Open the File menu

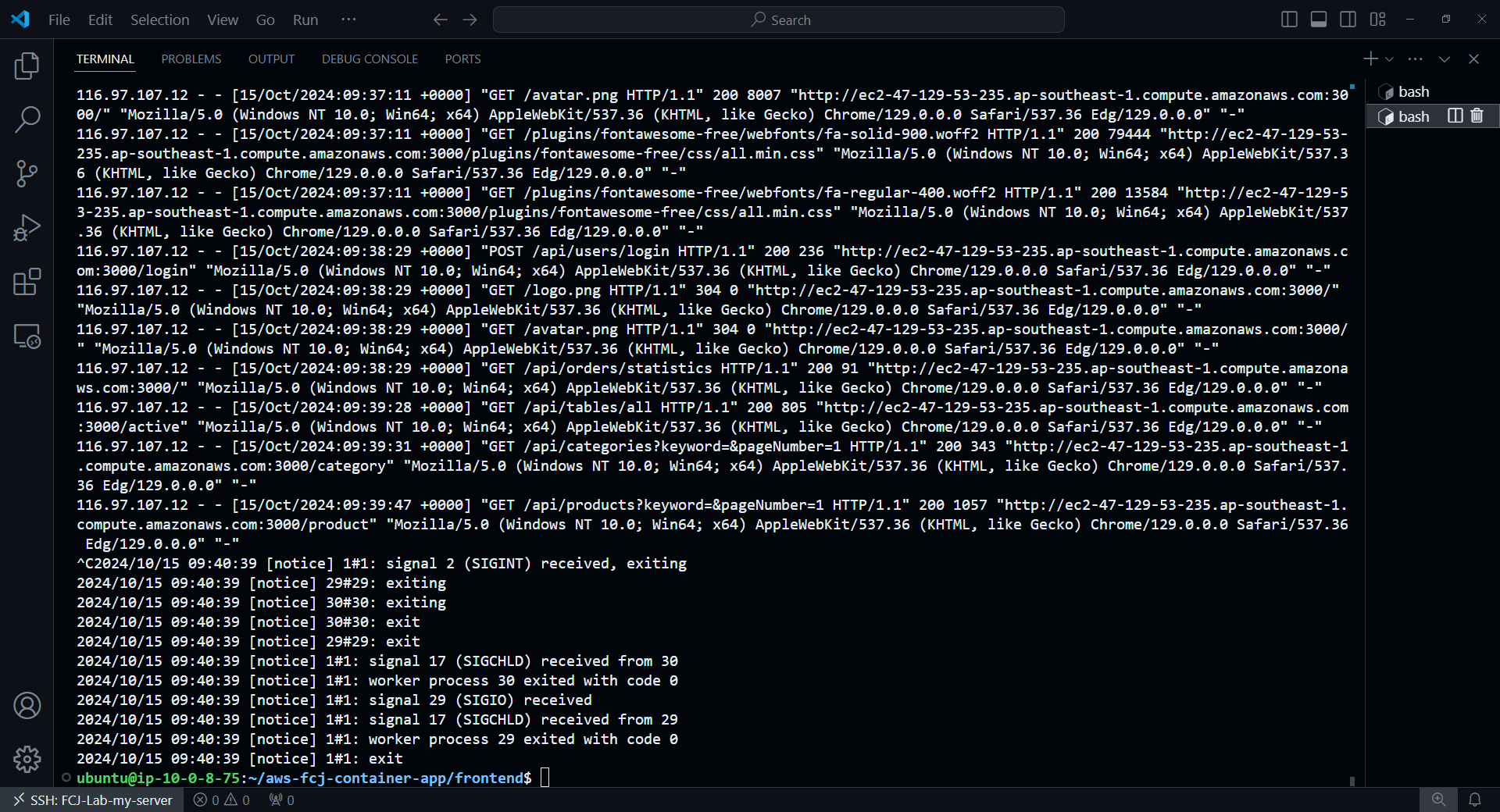click(x=59, y=20)
